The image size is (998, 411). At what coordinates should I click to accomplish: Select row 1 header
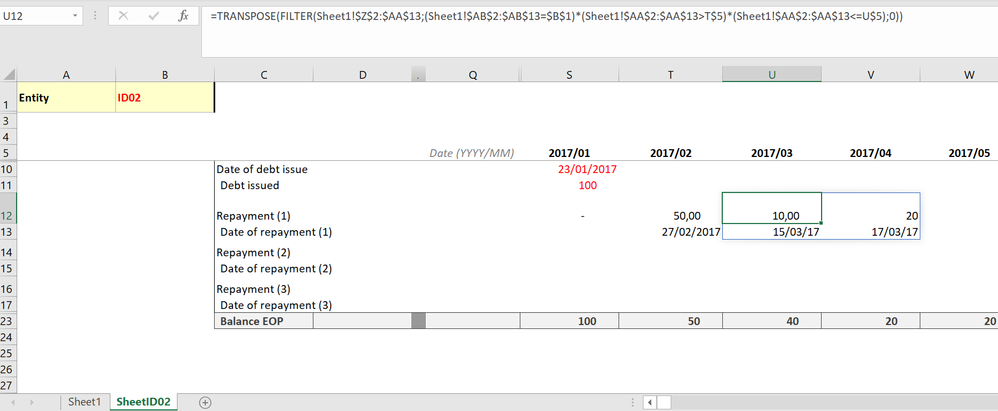(8, 99)
